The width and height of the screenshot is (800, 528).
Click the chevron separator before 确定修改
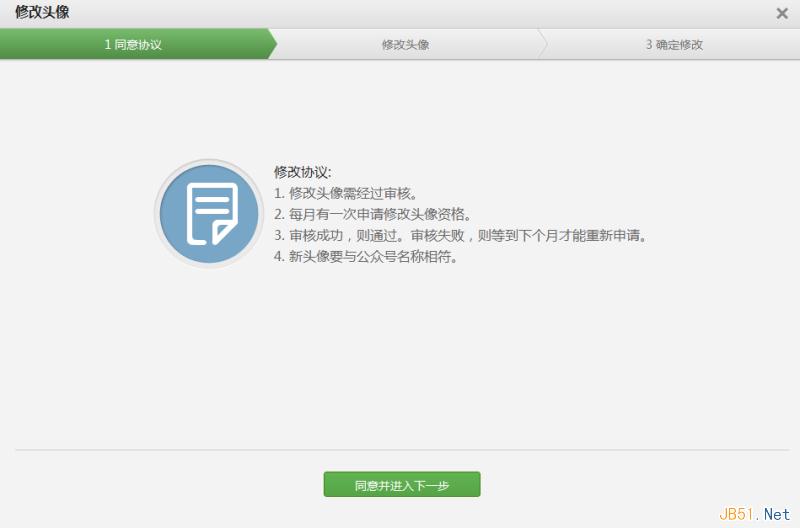click(x=543, y=45)
